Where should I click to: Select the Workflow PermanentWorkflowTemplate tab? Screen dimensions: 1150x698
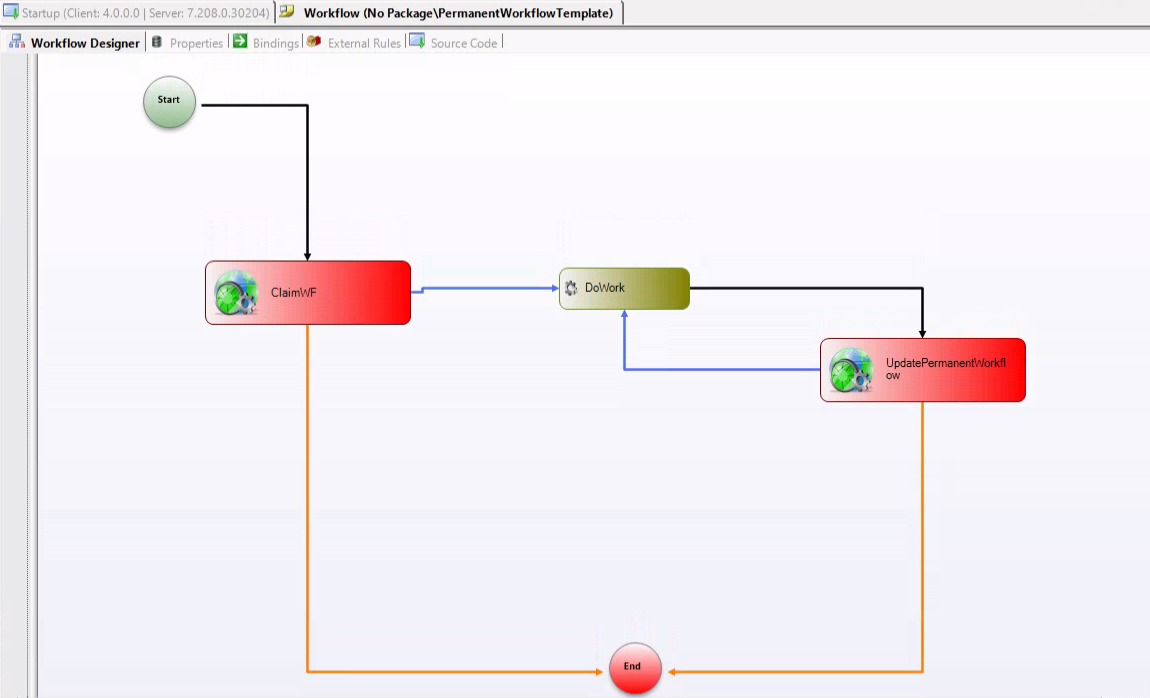click(449, 12)
